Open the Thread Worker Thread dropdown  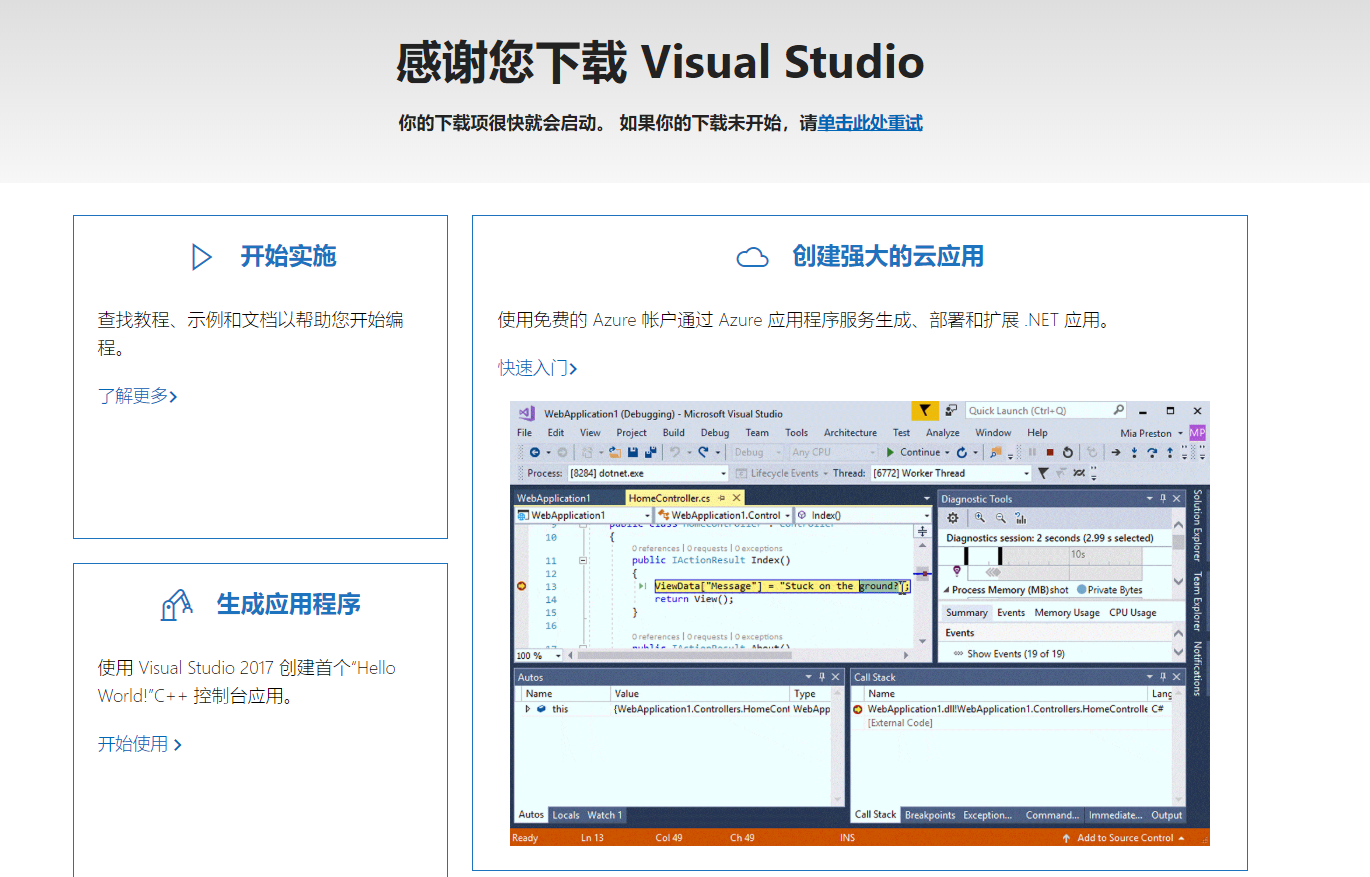click(1026, 473)
